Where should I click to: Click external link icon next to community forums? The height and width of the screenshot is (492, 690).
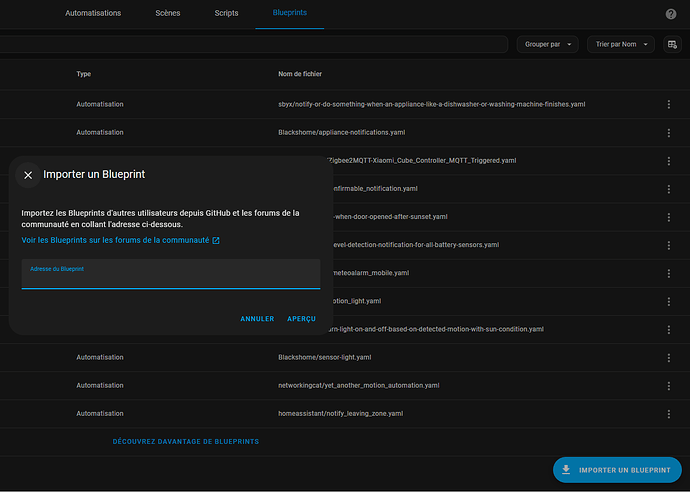coord(216,241)
